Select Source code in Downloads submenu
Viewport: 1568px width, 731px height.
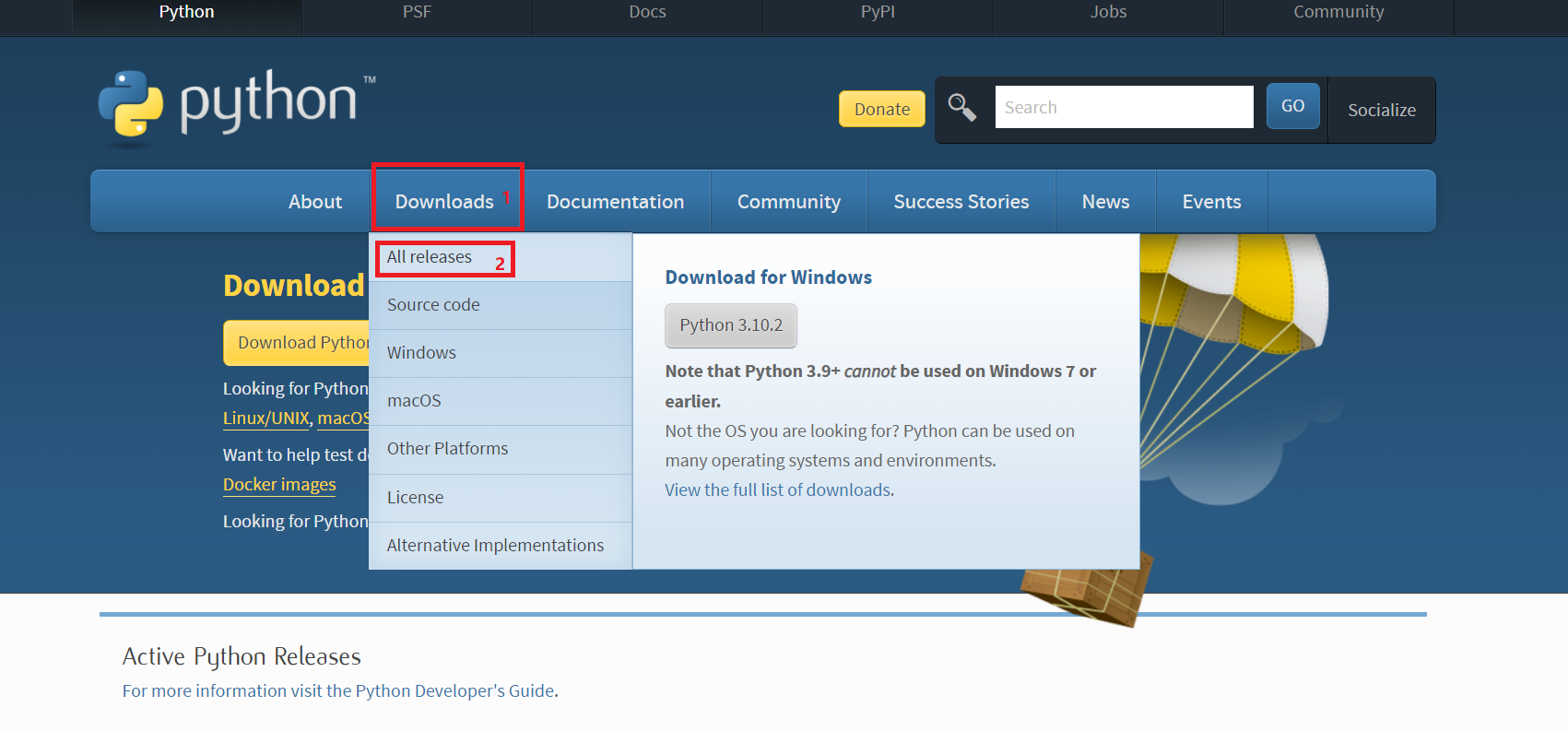point(501,305)
